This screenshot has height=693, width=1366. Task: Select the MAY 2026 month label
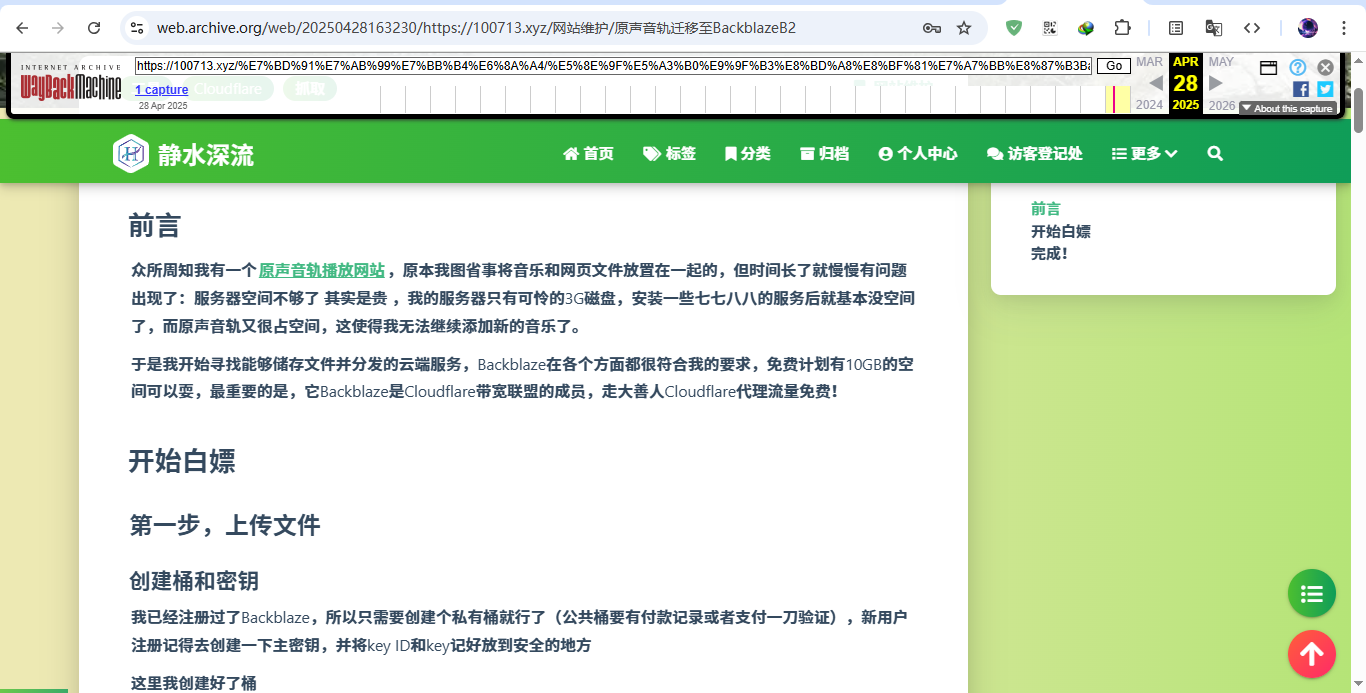click(x=1221, y=62)
